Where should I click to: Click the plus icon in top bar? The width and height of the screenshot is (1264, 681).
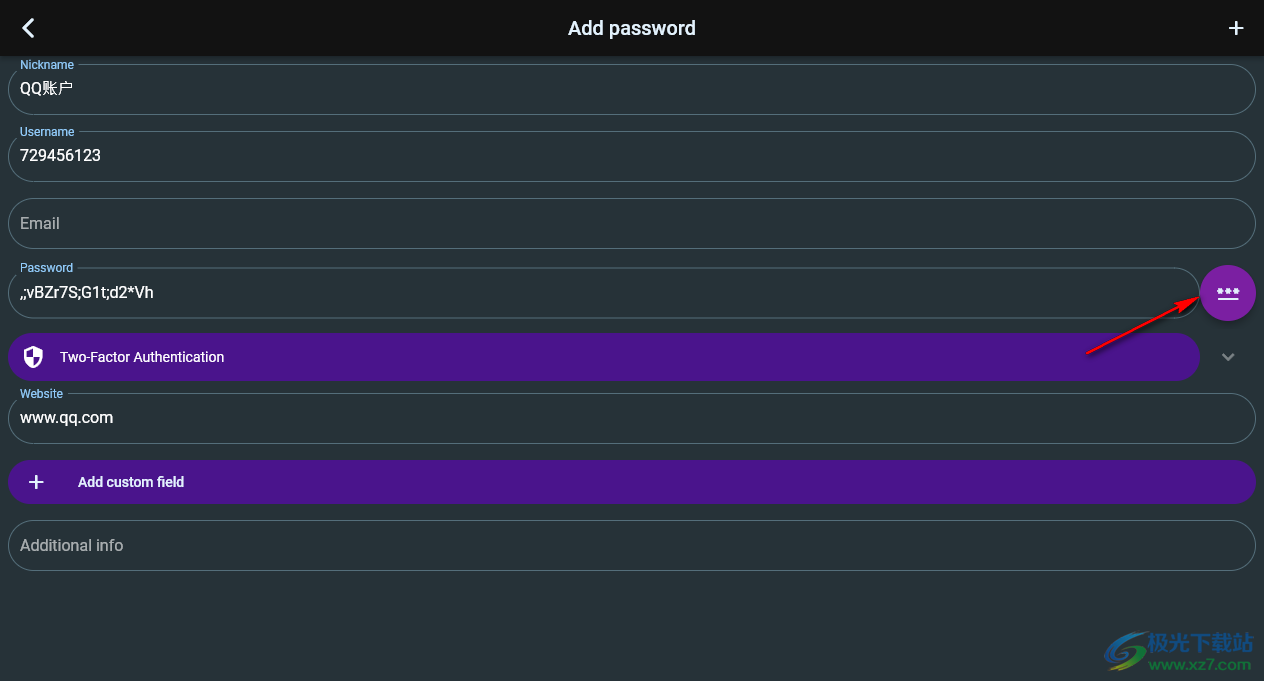coord(1236,28)
